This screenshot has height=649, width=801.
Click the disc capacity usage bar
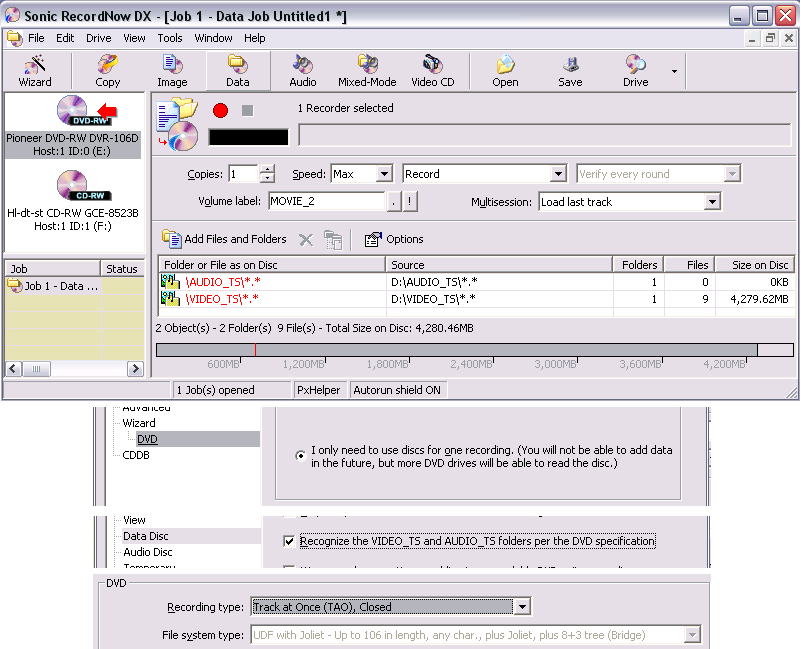[x=475, y=350]
